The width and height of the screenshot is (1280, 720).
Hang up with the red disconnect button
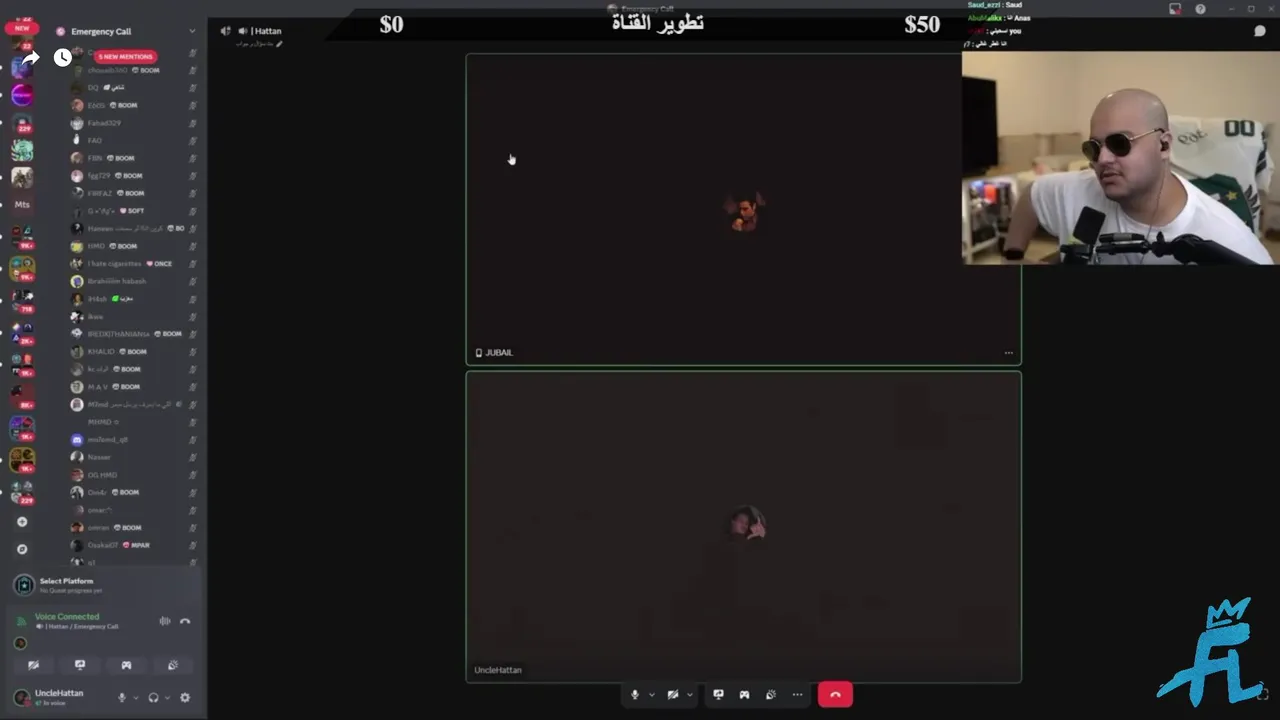[x=835, y=694]
